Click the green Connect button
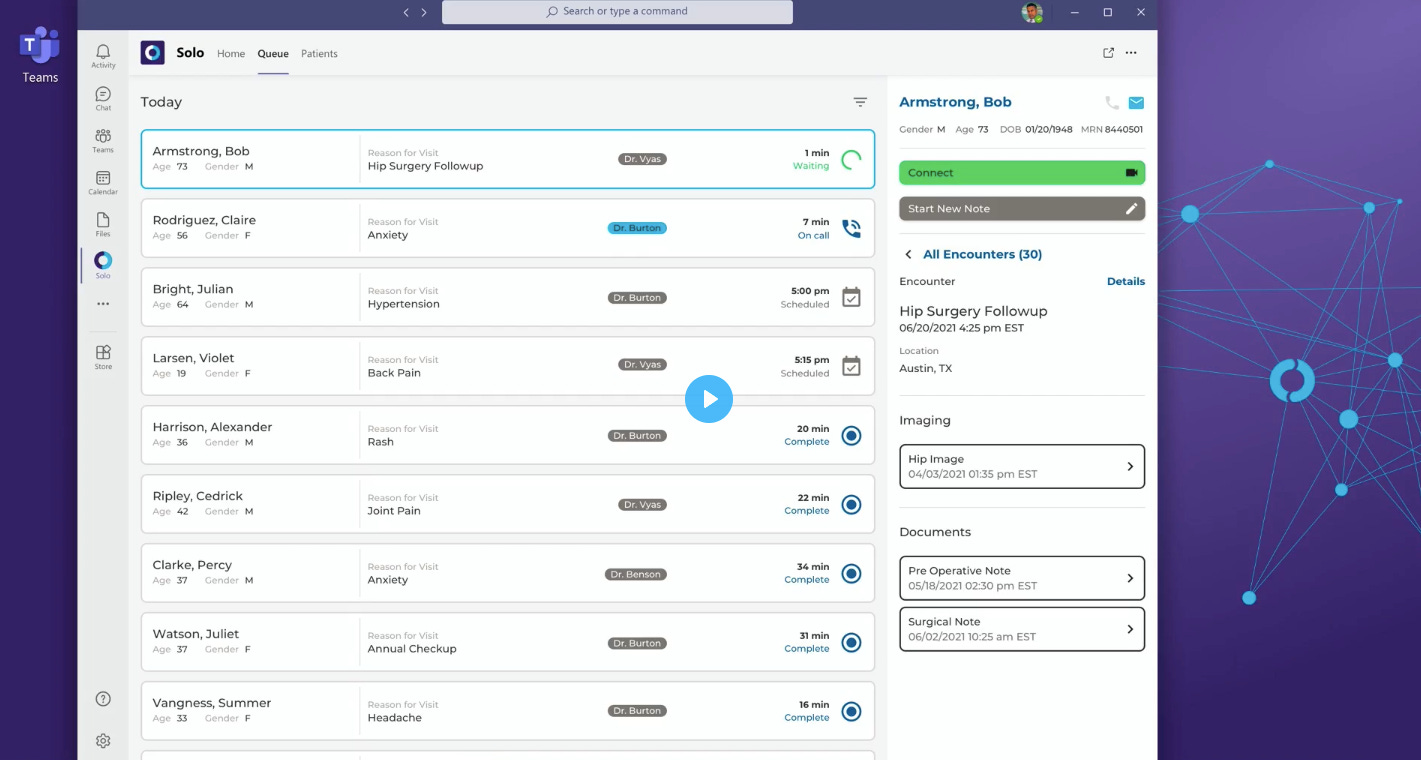Viewport: 1421px width, 760px height. 1022,173
